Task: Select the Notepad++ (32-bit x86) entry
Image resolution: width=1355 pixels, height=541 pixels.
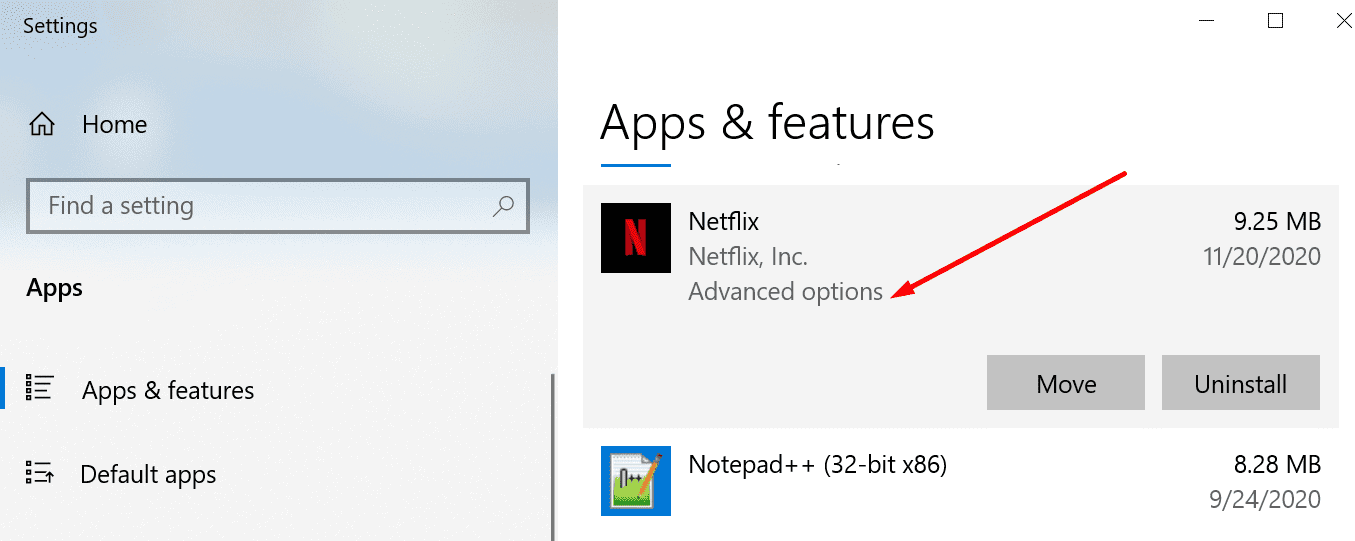Action: [960, 481]
